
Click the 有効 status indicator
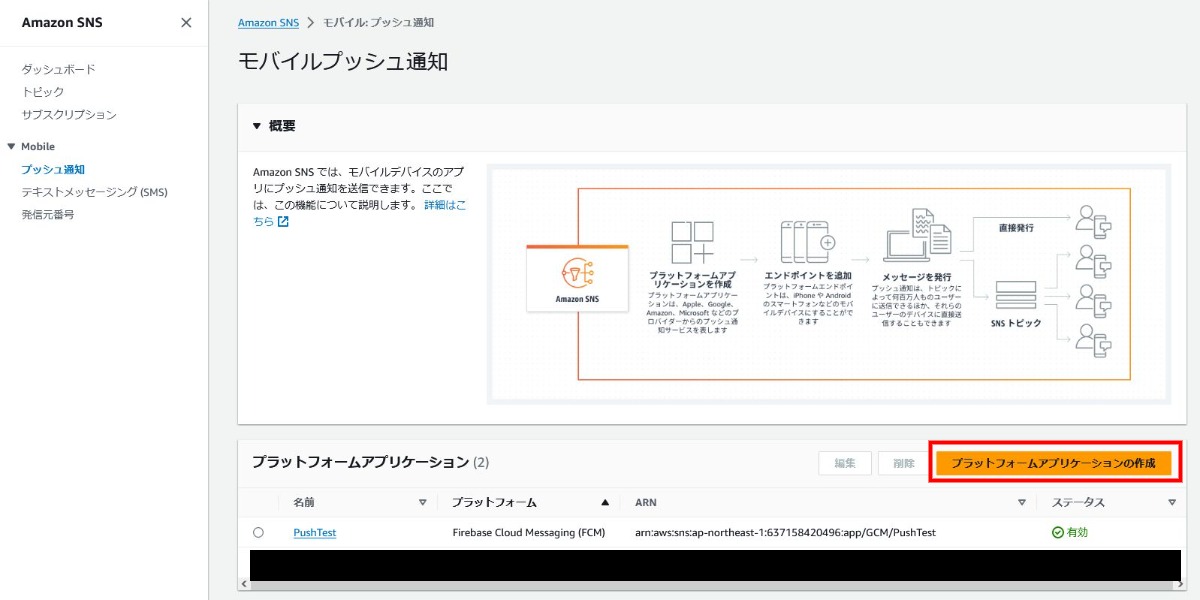coord(1069,533)
